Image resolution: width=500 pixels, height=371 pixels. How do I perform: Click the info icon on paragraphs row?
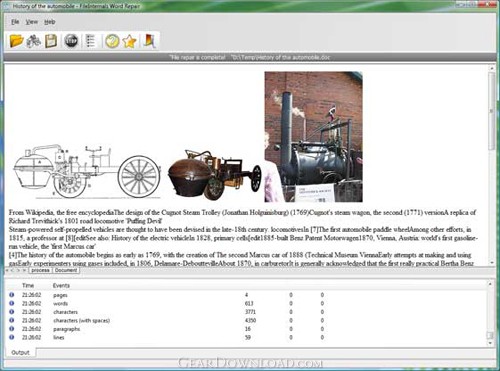(12, 329)
